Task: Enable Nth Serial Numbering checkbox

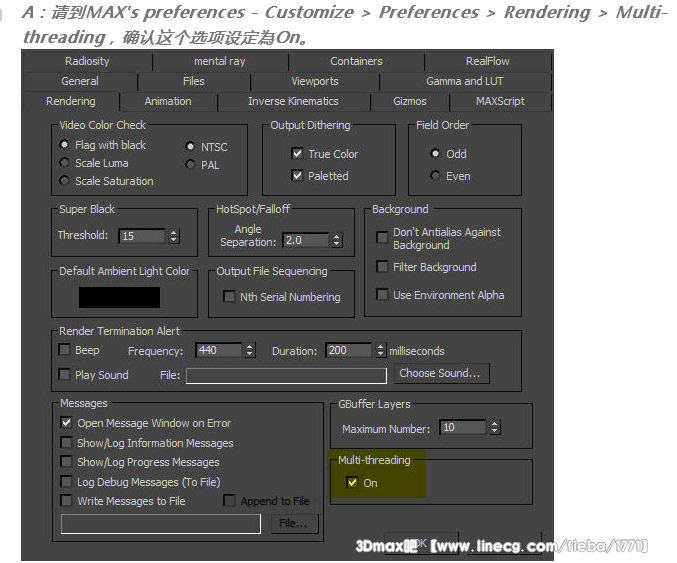Action: 229,297
